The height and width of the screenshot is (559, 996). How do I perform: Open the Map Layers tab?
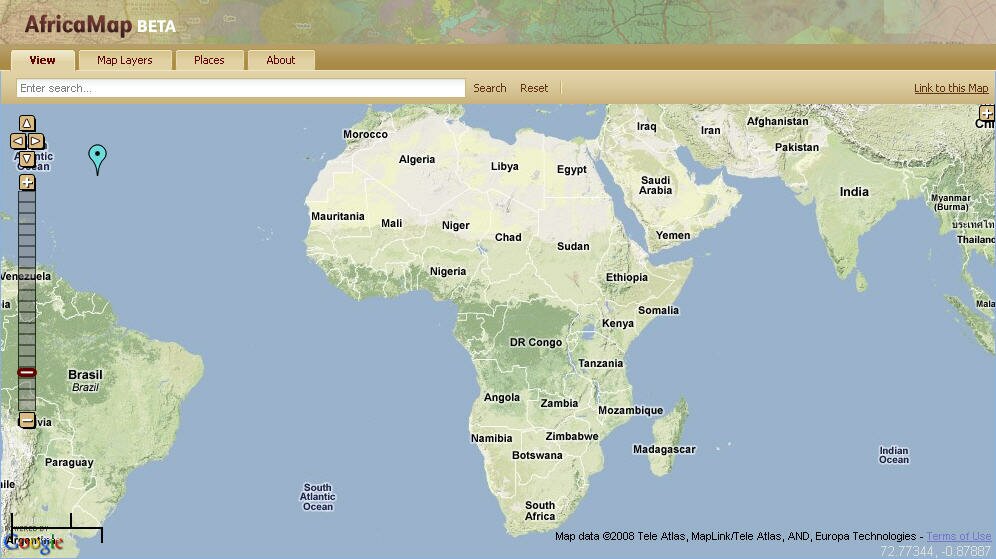(x=124, y=60)
